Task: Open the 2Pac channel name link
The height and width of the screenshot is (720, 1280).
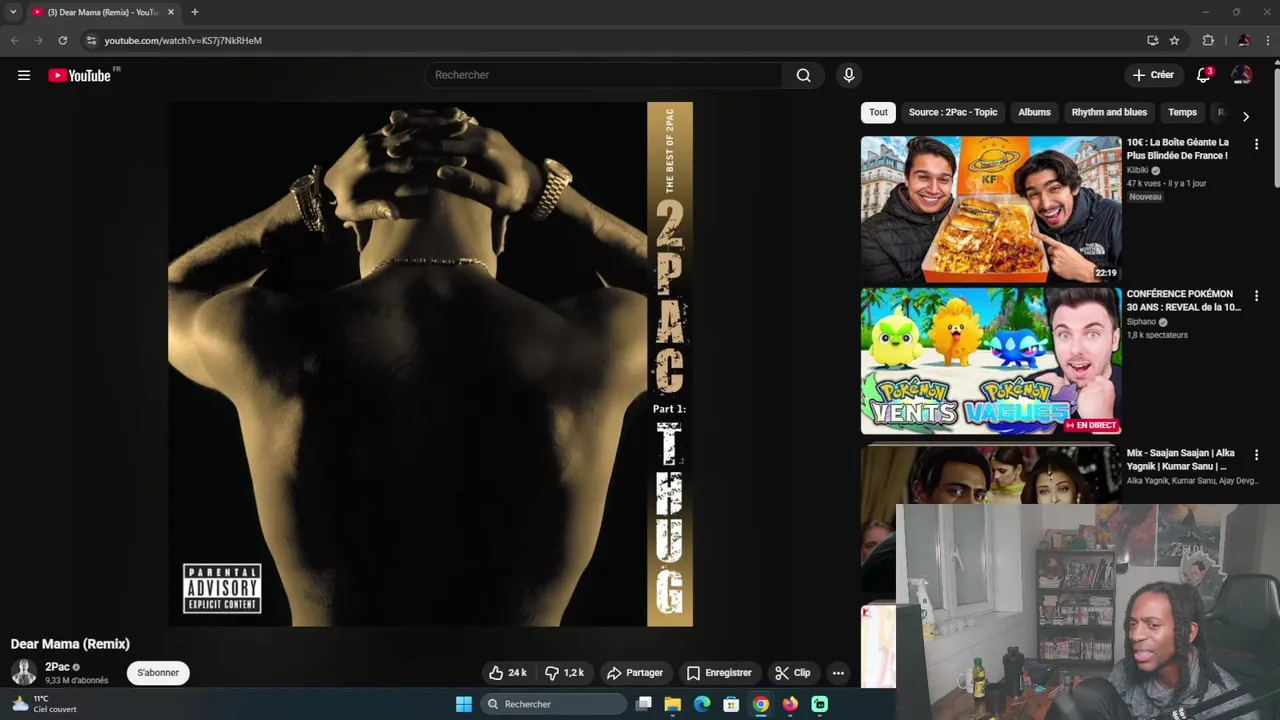Action: 57,667
